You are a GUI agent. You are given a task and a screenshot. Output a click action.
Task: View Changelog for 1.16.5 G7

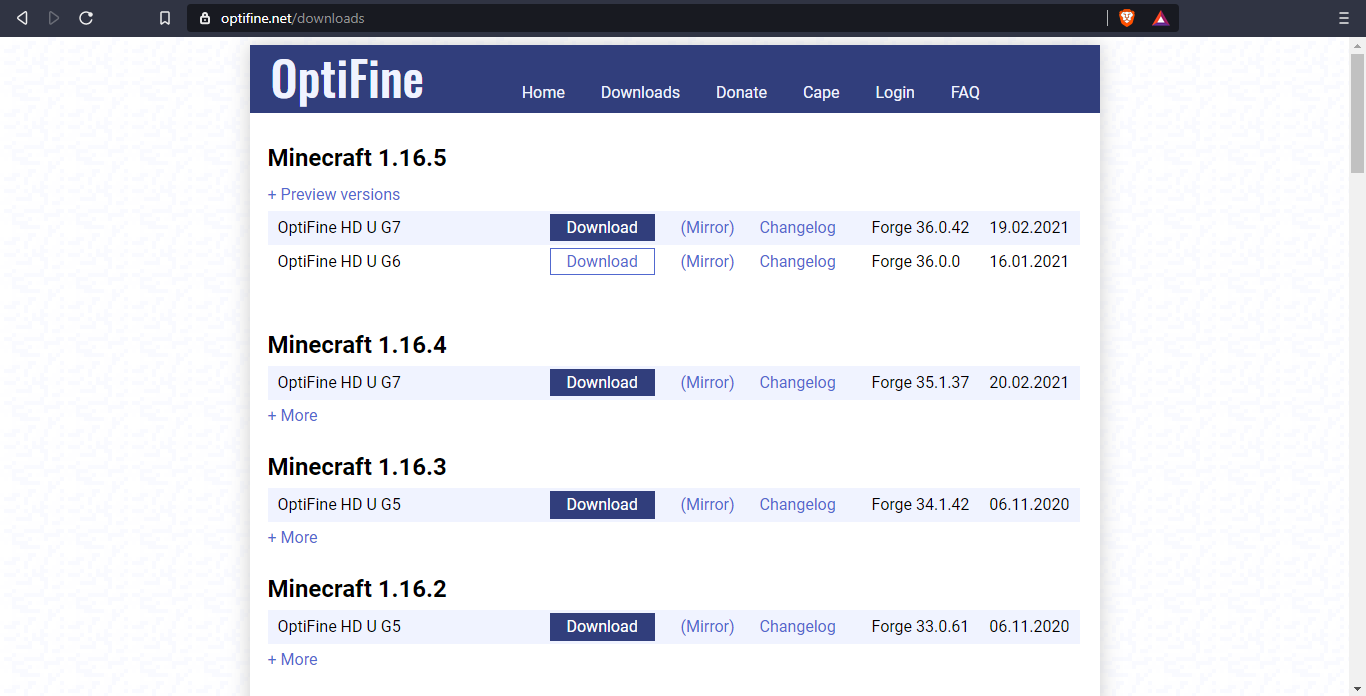point(797,227)
